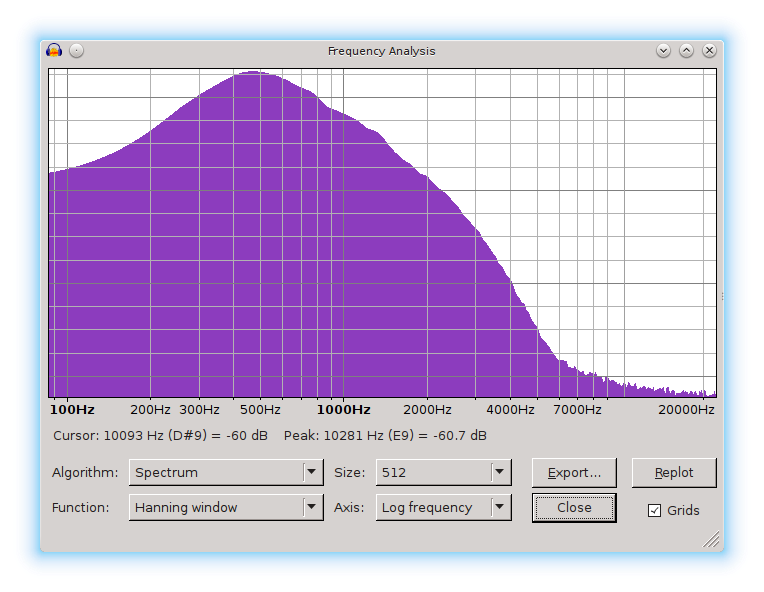
Task: Click the 1000Hz axis label
Action: pyautogui.click(x=344, y=410)
